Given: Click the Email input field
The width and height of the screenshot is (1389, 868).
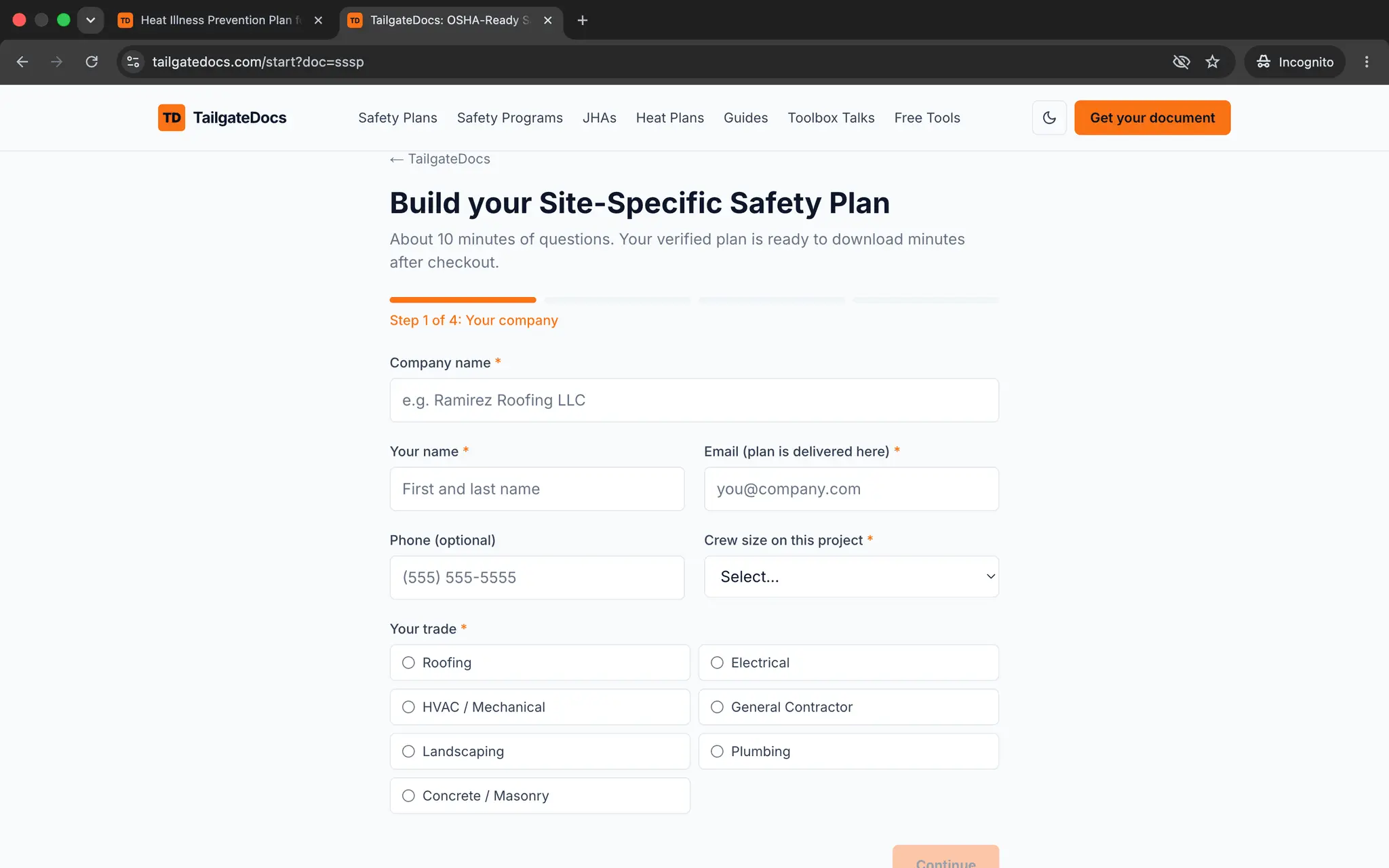Looking at the screenshot, I should [851, 489].
